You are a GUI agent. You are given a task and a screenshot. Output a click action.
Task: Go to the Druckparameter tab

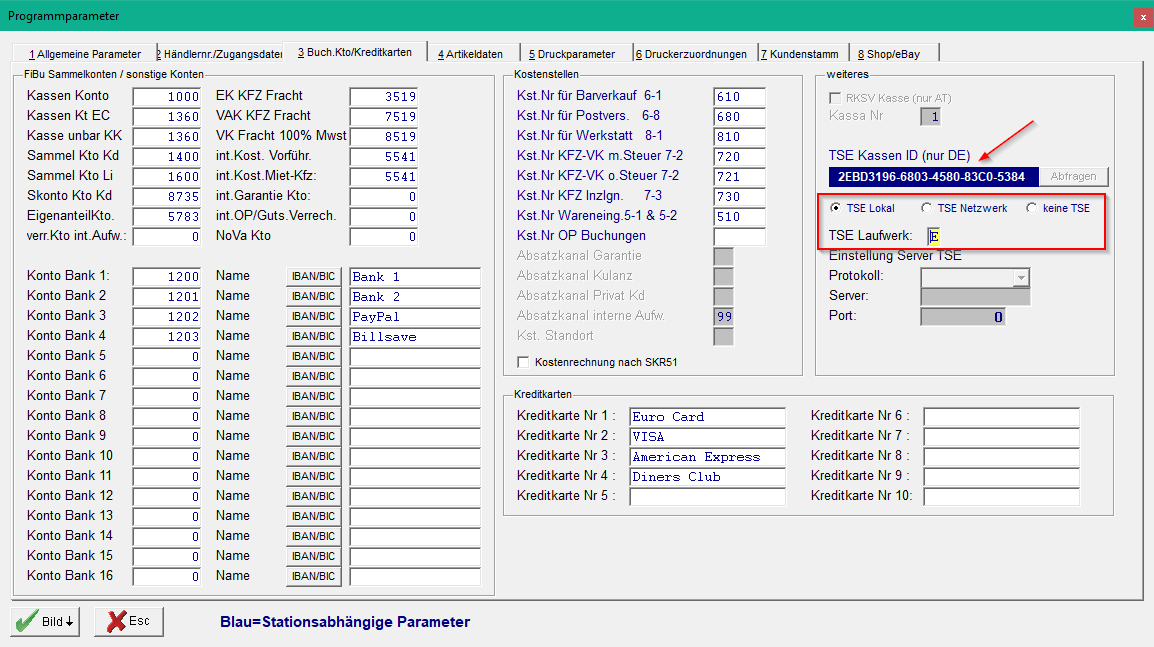coord(572,54)
